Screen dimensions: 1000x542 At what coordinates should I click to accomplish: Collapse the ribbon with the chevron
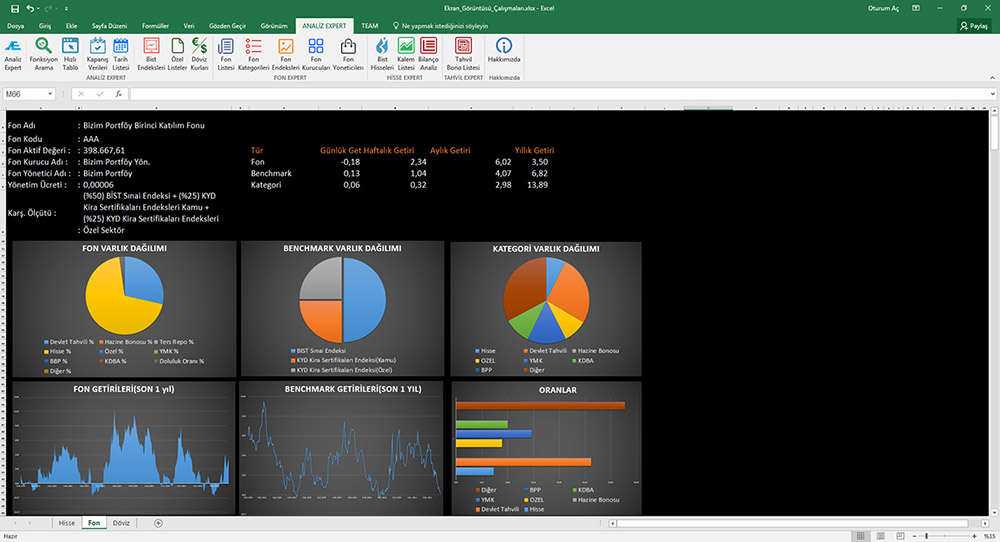coord(992,78)
